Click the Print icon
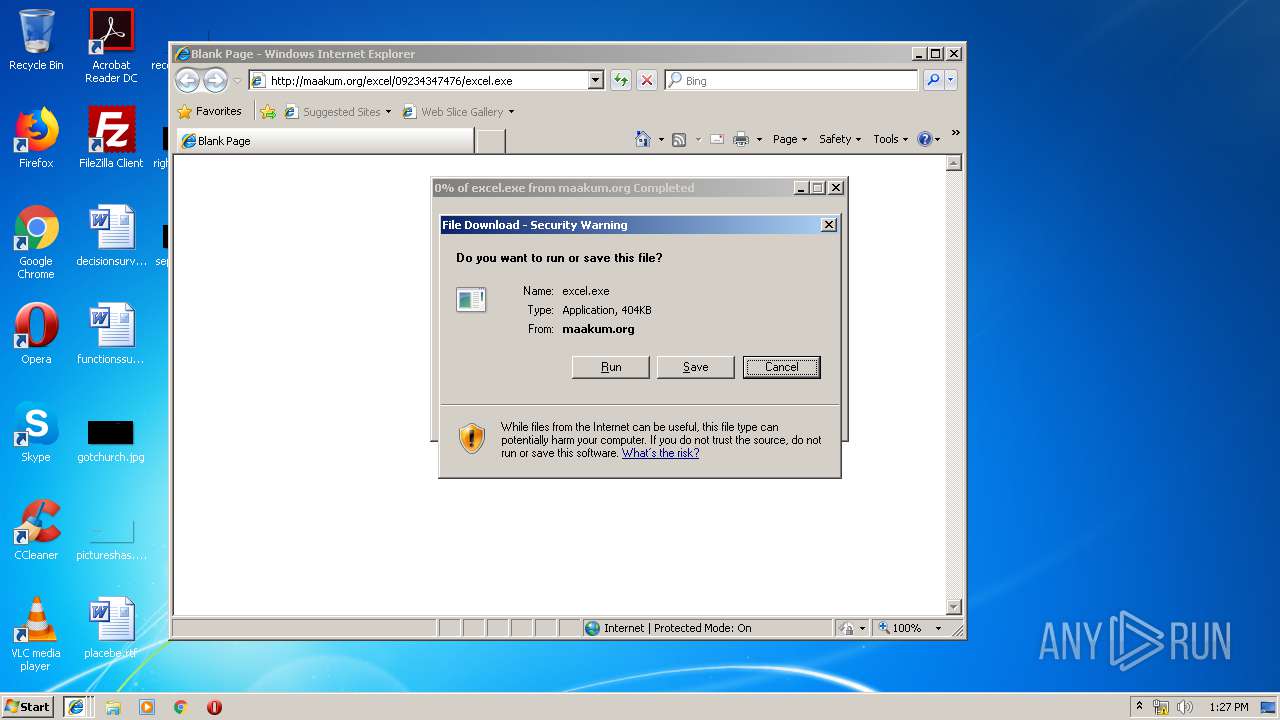The image size is (1280, 720). pyautogui.click(x=741, y=139)
